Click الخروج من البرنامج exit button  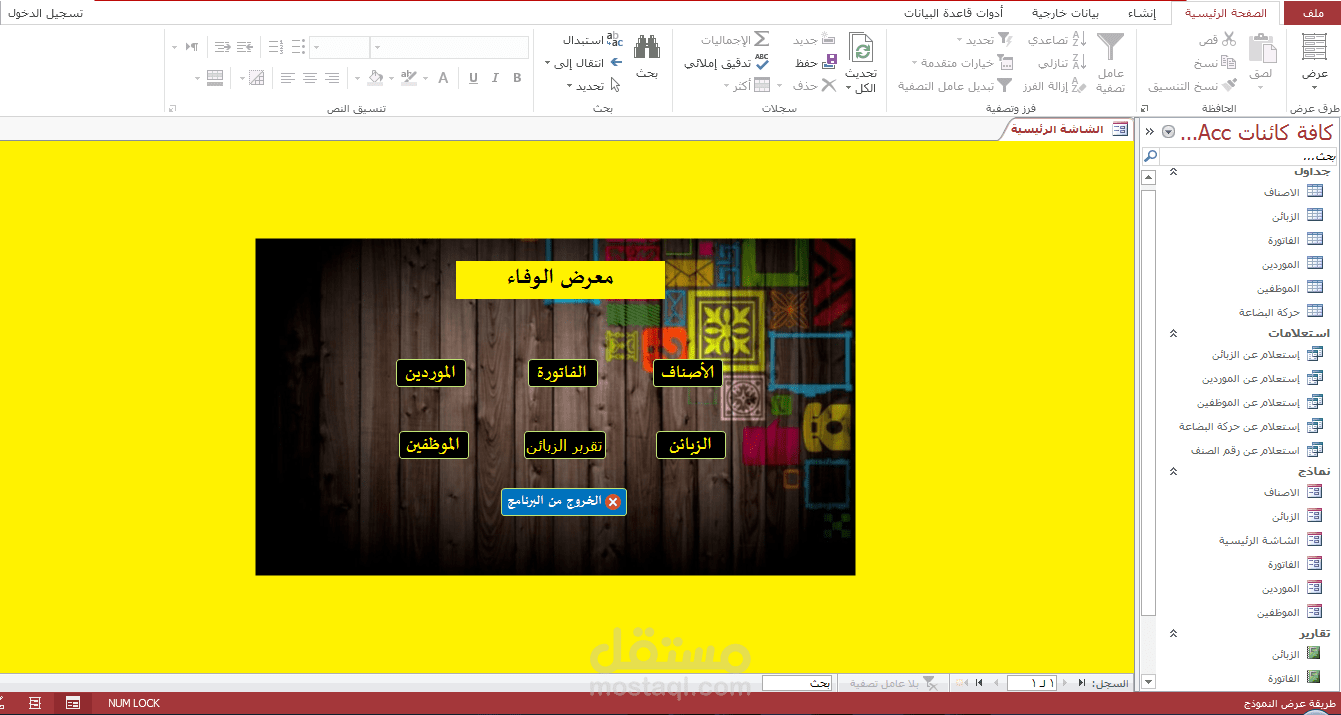pyautogui.click(x=564, y=502)
